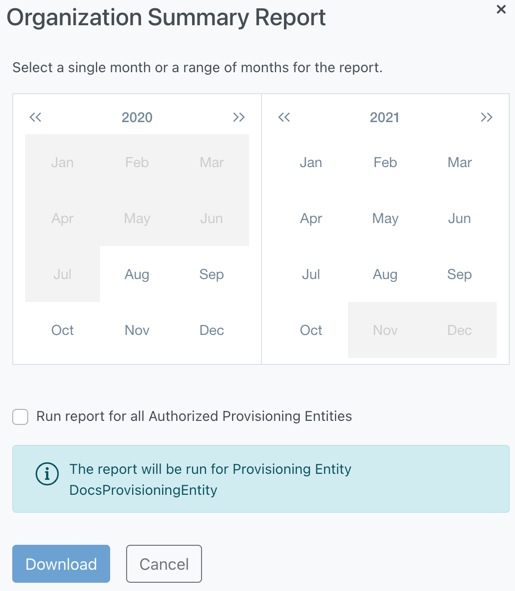Choose Oct 2020 month

(63, 330)
